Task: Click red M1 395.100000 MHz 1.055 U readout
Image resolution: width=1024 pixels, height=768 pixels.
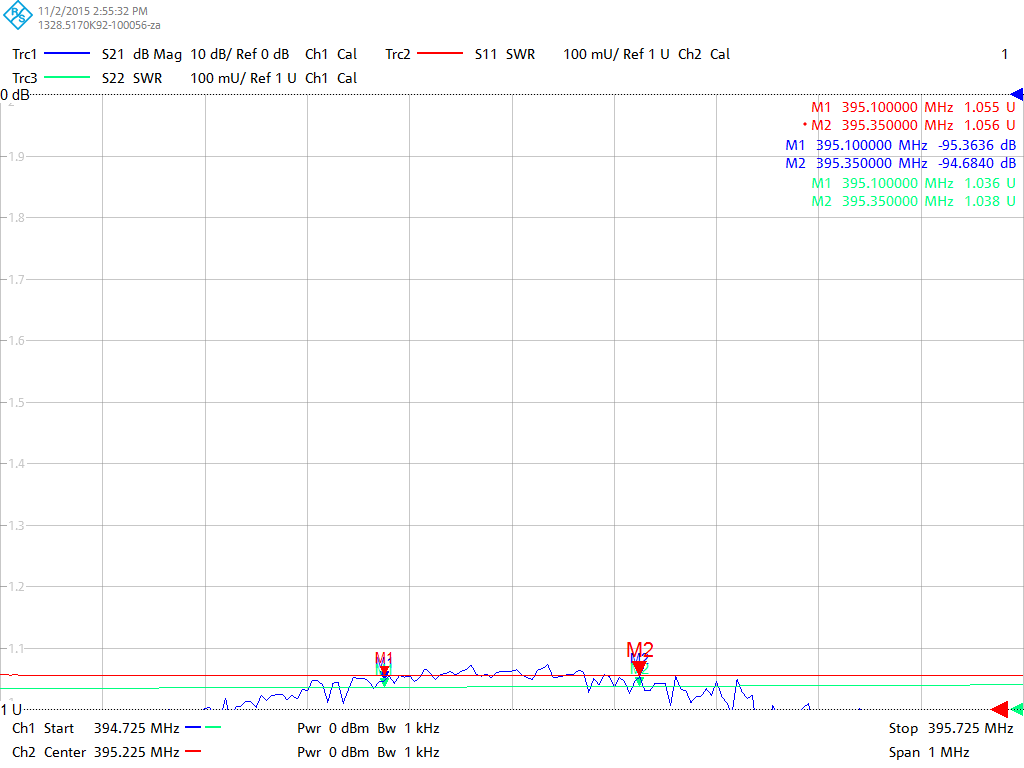Action: (913, 107)
